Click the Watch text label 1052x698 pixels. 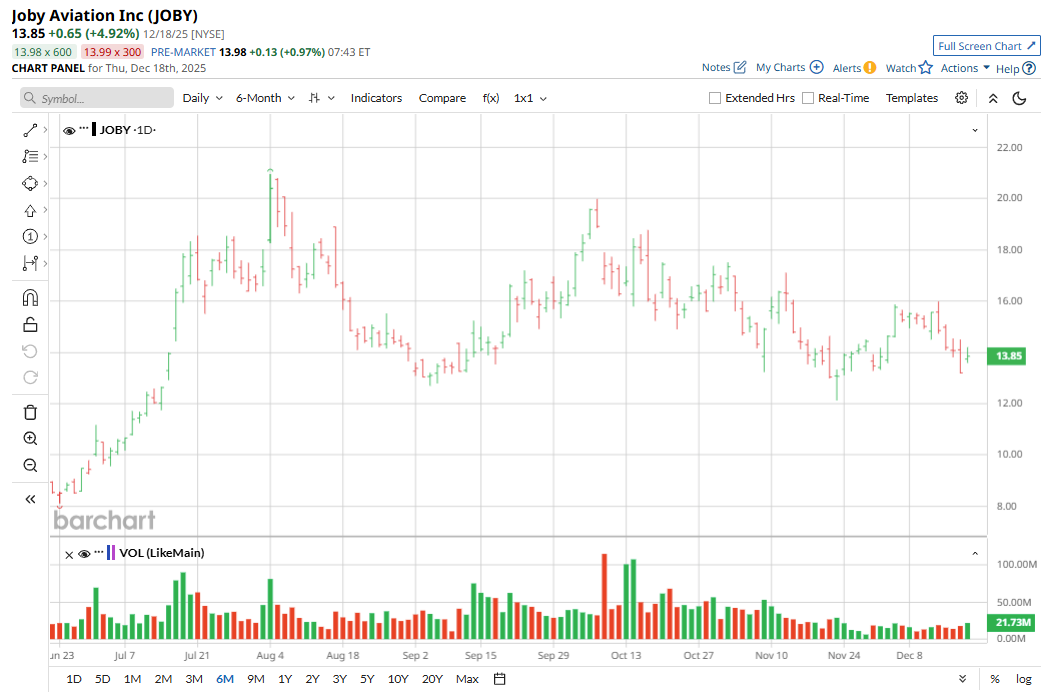pos(900,68)
